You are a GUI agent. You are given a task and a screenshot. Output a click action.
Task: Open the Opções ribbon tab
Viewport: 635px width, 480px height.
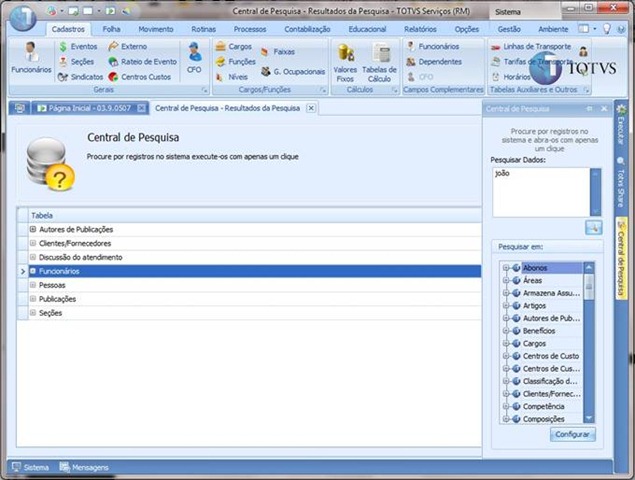pyautogui.click(x=467, y=29)
